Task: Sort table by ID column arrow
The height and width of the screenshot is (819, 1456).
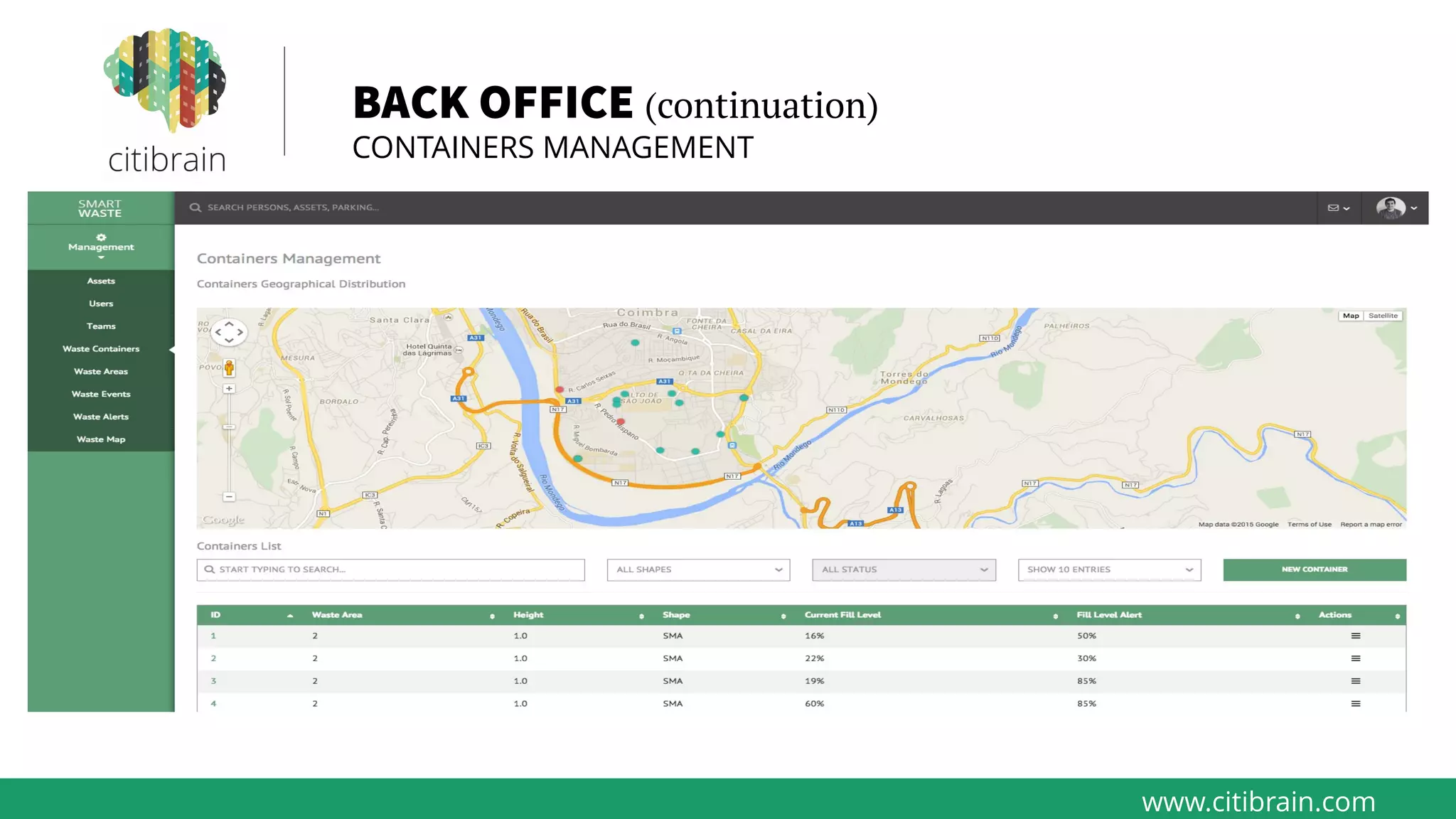Action: tap(290, 616)
